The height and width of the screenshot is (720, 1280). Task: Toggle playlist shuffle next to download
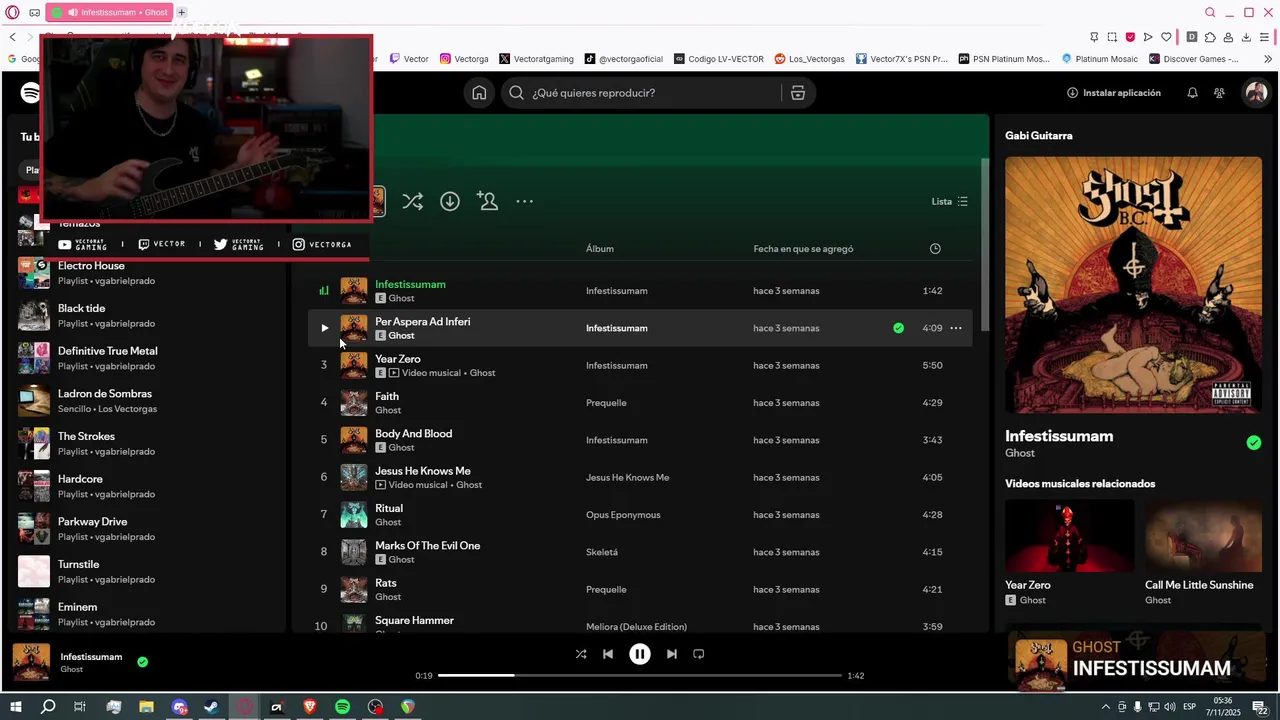pos(412,201)
